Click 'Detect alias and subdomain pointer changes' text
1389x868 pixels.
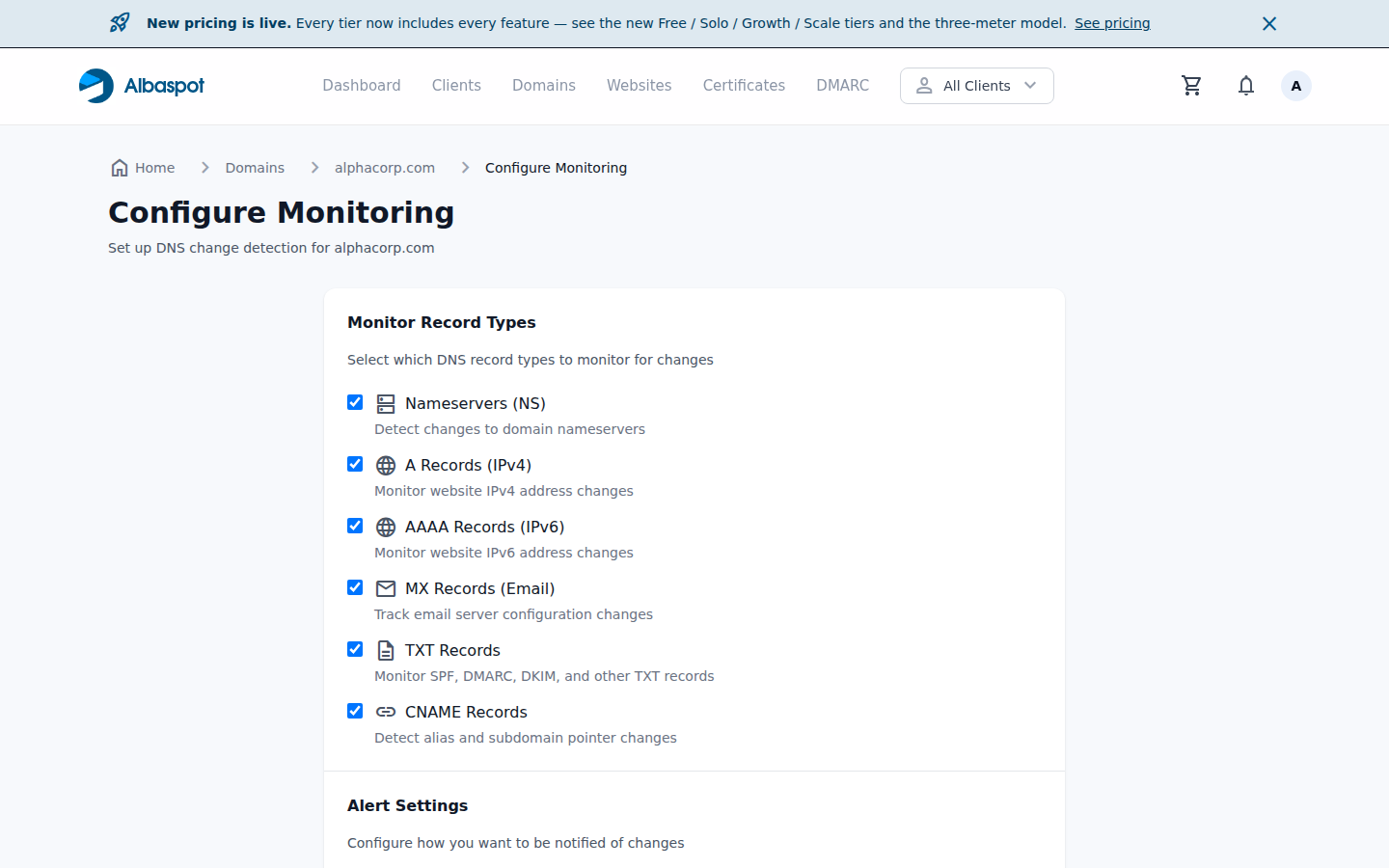tap(526, 738)
